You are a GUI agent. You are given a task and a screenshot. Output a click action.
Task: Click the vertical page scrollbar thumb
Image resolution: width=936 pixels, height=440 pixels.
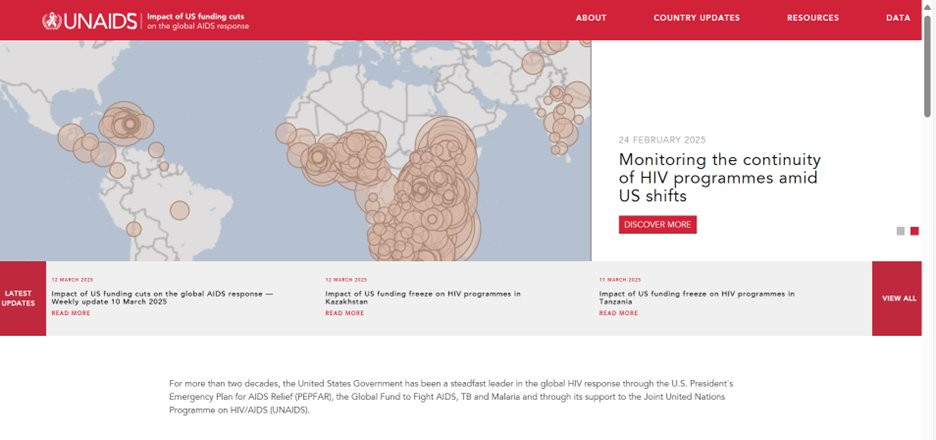[927, 66]
